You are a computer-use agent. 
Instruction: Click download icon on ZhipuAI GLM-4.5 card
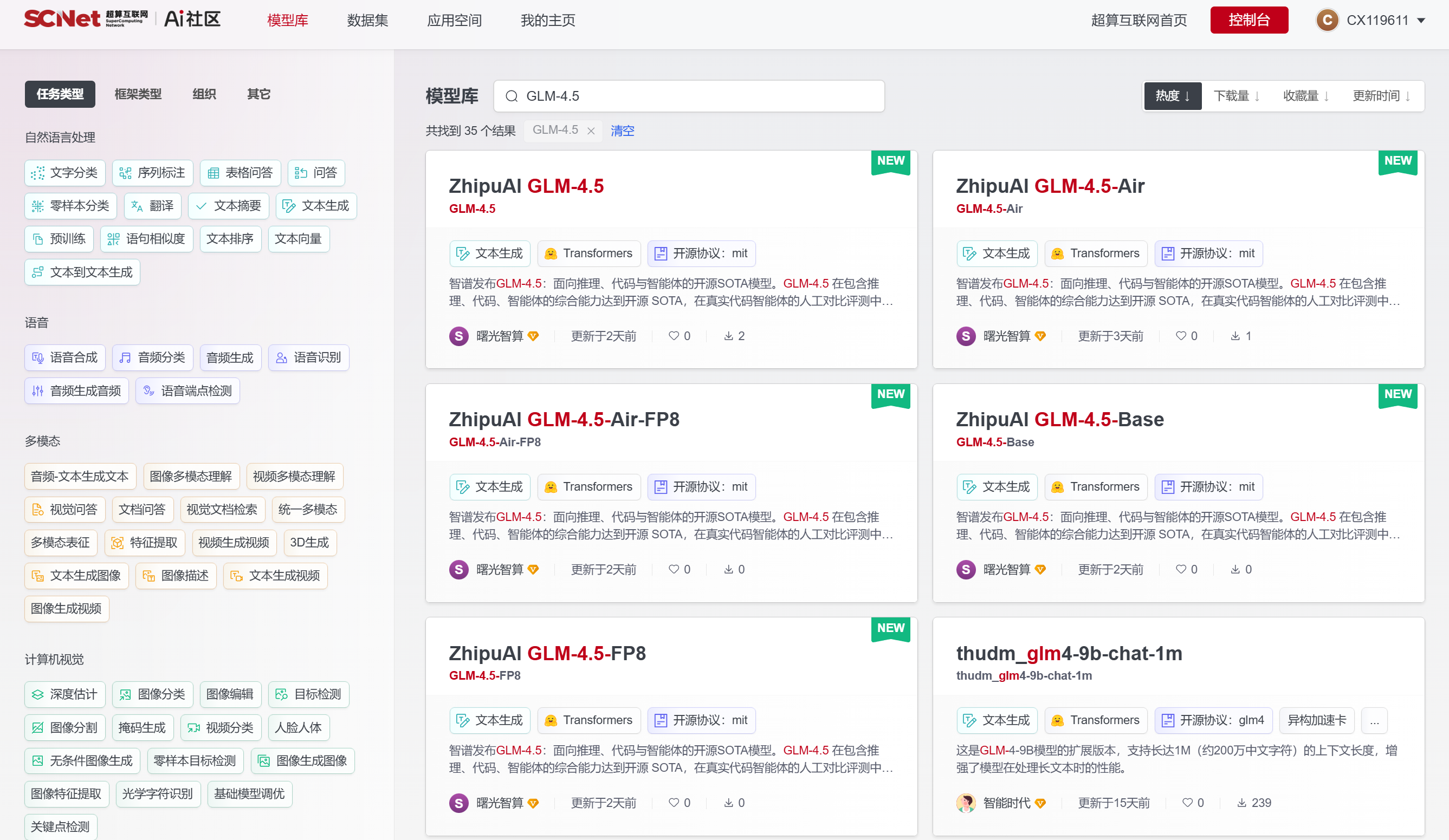728,336
